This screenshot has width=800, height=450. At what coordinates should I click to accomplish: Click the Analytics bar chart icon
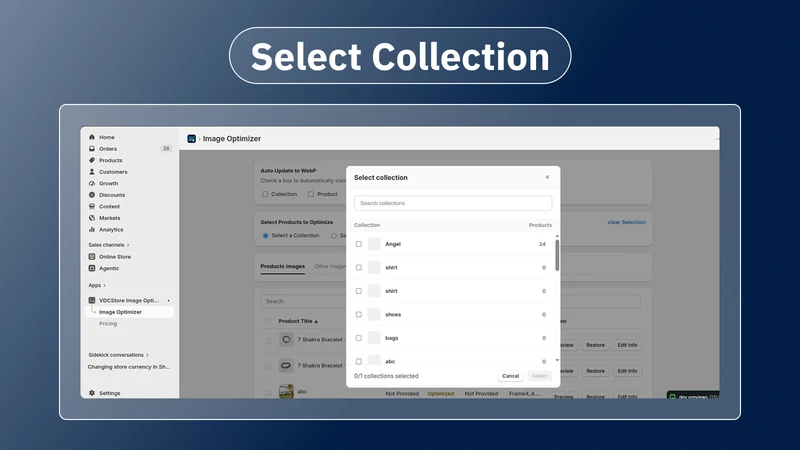(x=92, y=230)
